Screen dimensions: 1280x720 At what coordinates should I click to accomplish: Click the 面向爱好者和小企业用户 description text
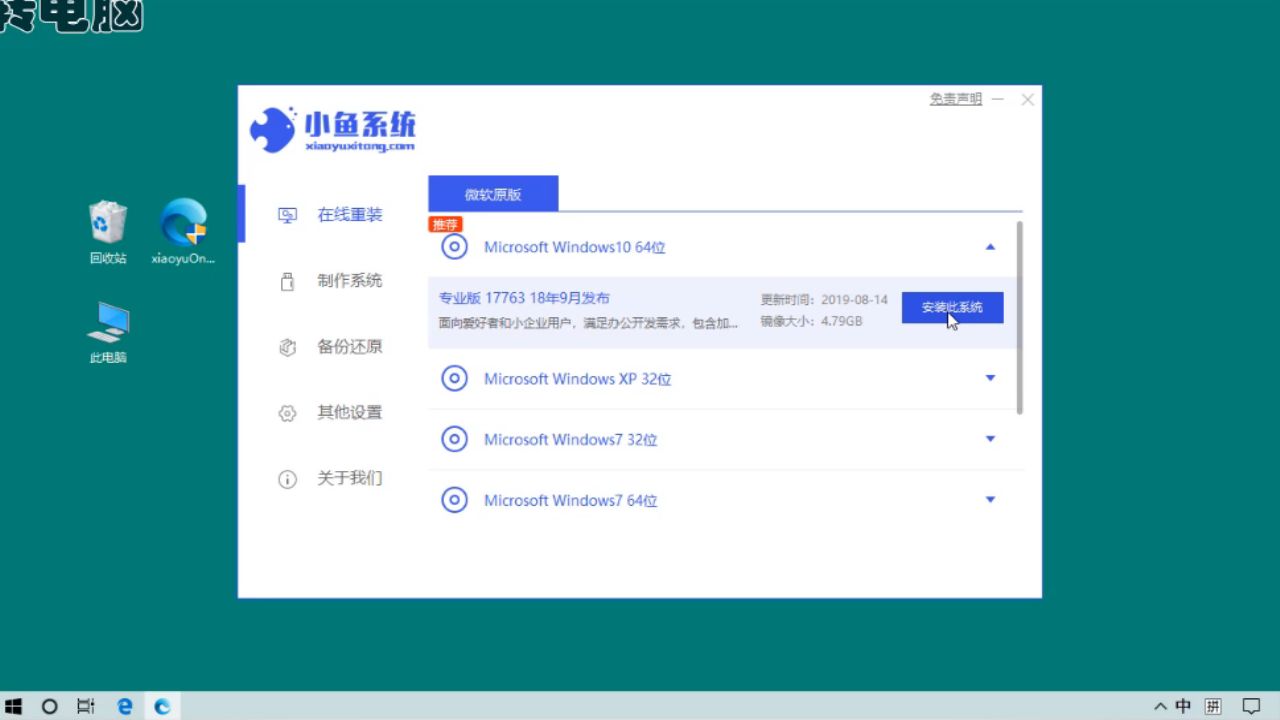click(x=588, y=323)
